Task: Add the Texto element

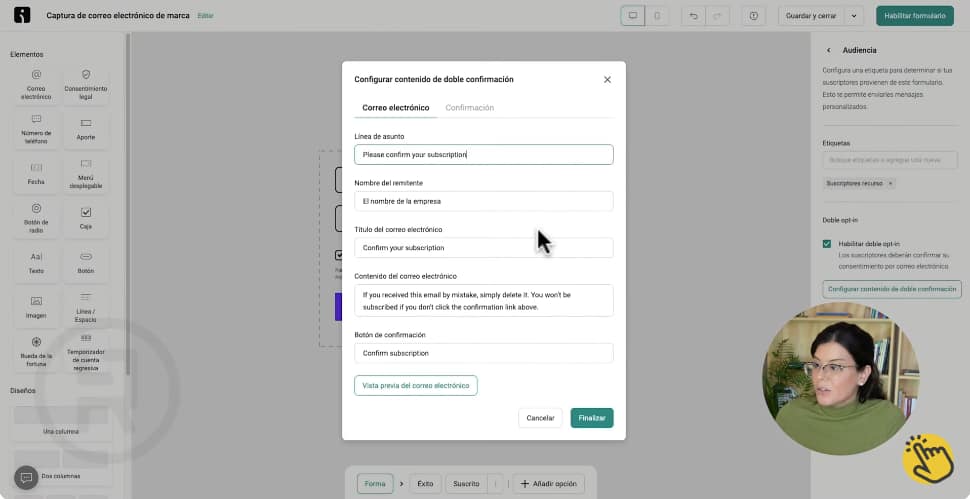Action: pos(36,263)
